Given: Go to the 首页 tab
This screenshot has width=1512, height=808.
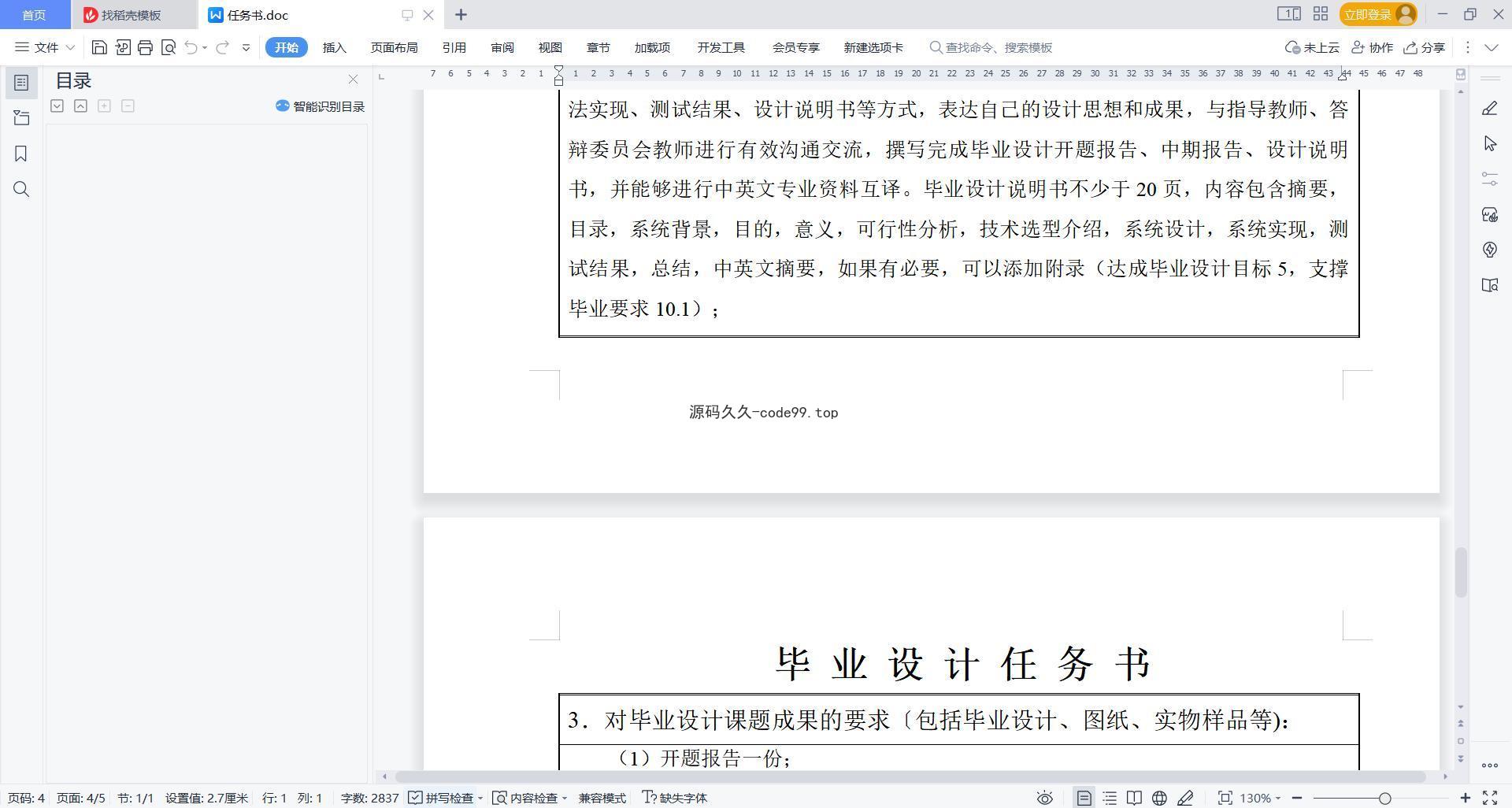Looking at the screenshot, I should click(x=34, y=15).
